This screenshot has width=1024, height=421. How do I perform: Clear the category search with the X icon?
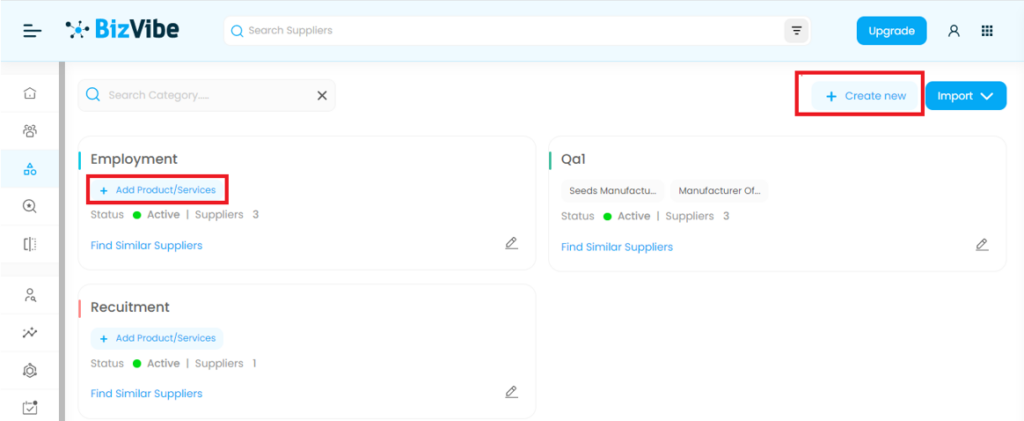tap(322, 96)
